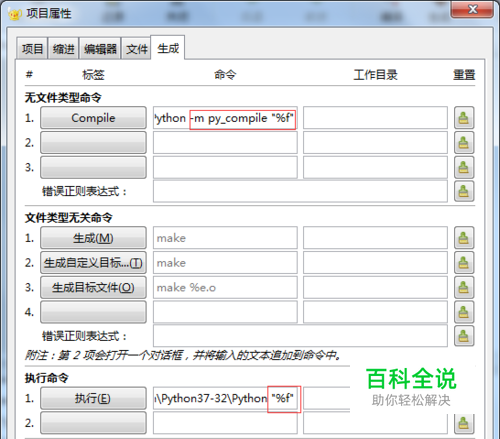Reset filetype command row 2
Screen dimensions: 500x439
[464, 143]
